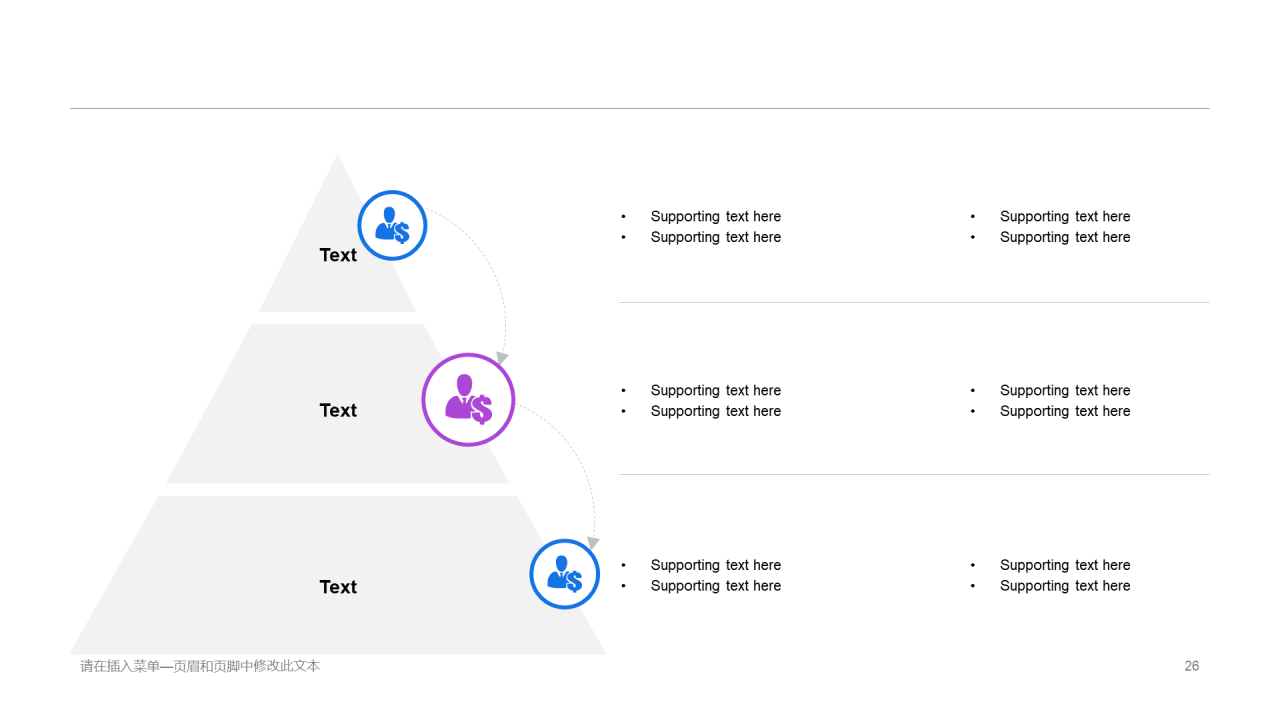Click the Text label in the bottom pyramid tier
Image resolution: width=1280 pixels, height=720 pixels.
tap(338, 587)
